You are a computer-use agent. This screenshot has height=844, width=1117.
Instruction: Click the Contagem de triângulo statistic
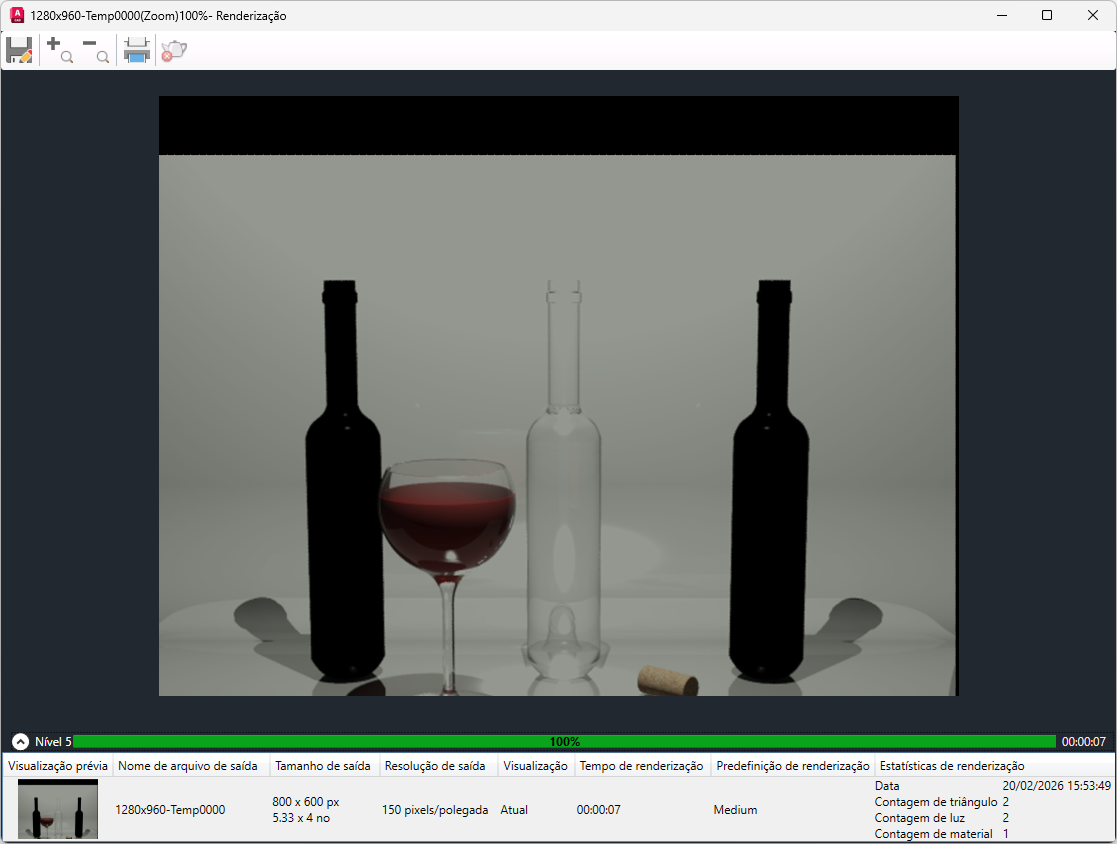point(936,802)
